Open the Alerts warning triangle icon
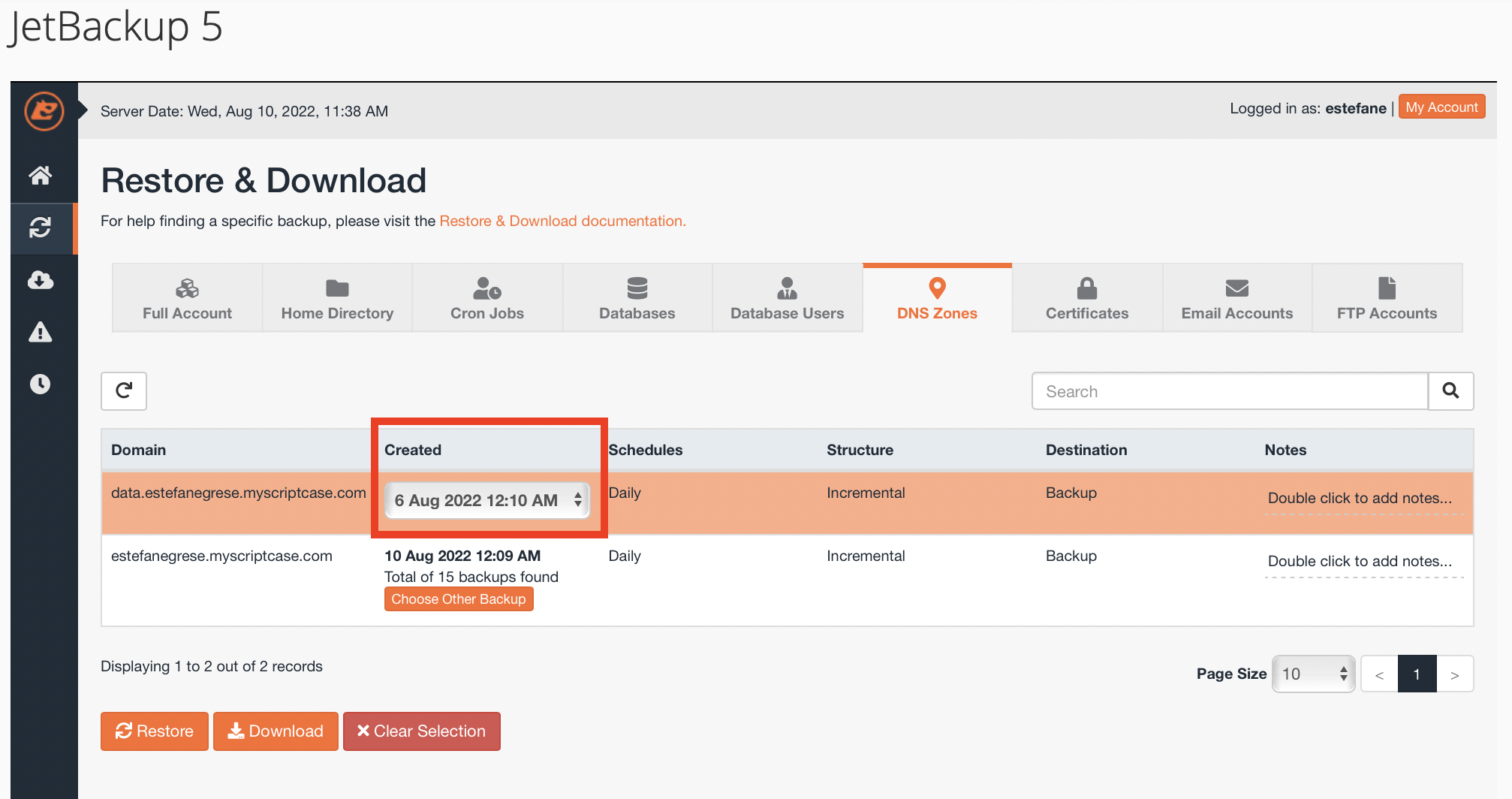The width and height of the screenshot is (1512, 799). [x=41, y=332]
